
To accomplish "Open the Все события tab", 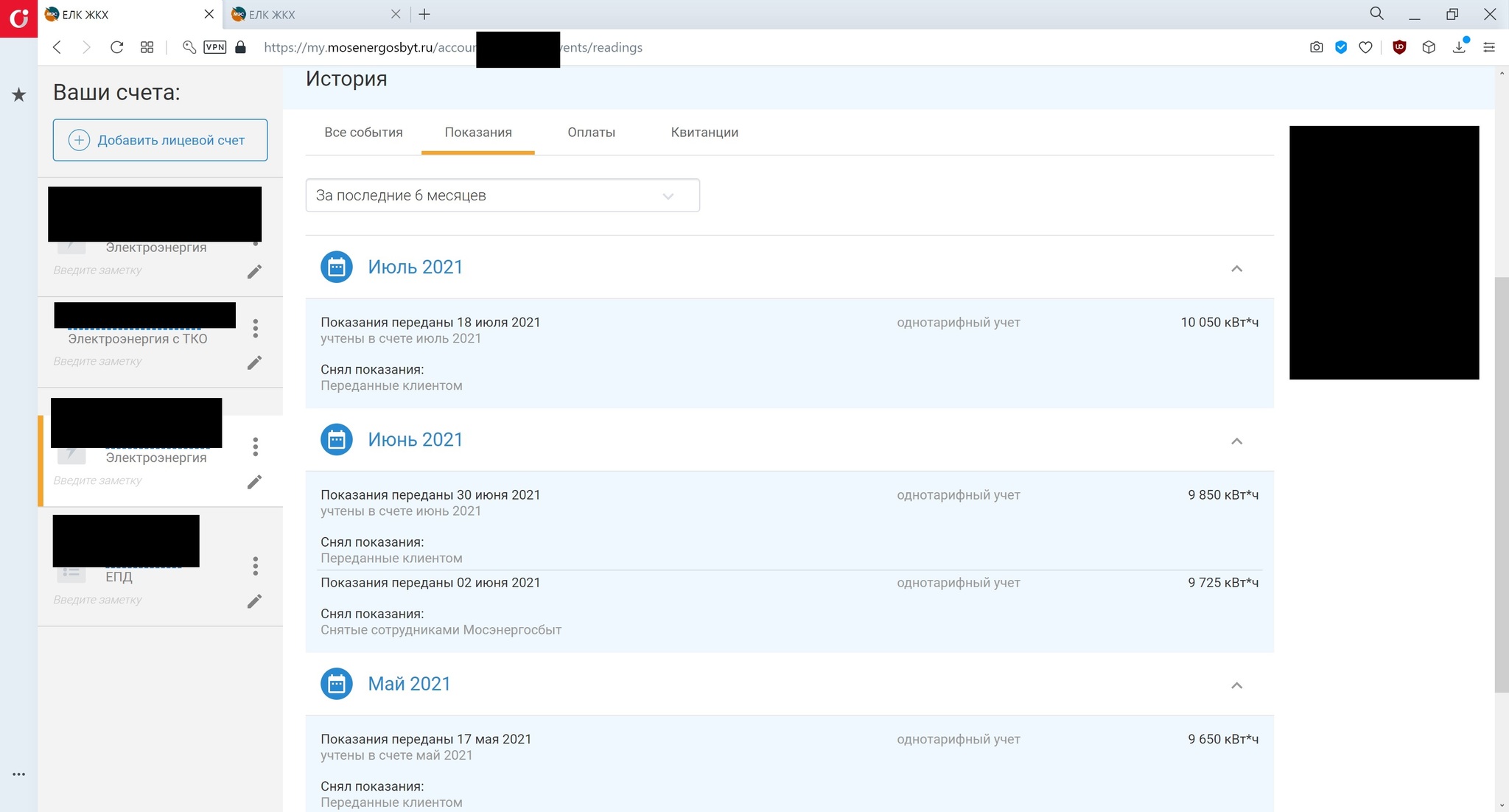I will [363, 133].
